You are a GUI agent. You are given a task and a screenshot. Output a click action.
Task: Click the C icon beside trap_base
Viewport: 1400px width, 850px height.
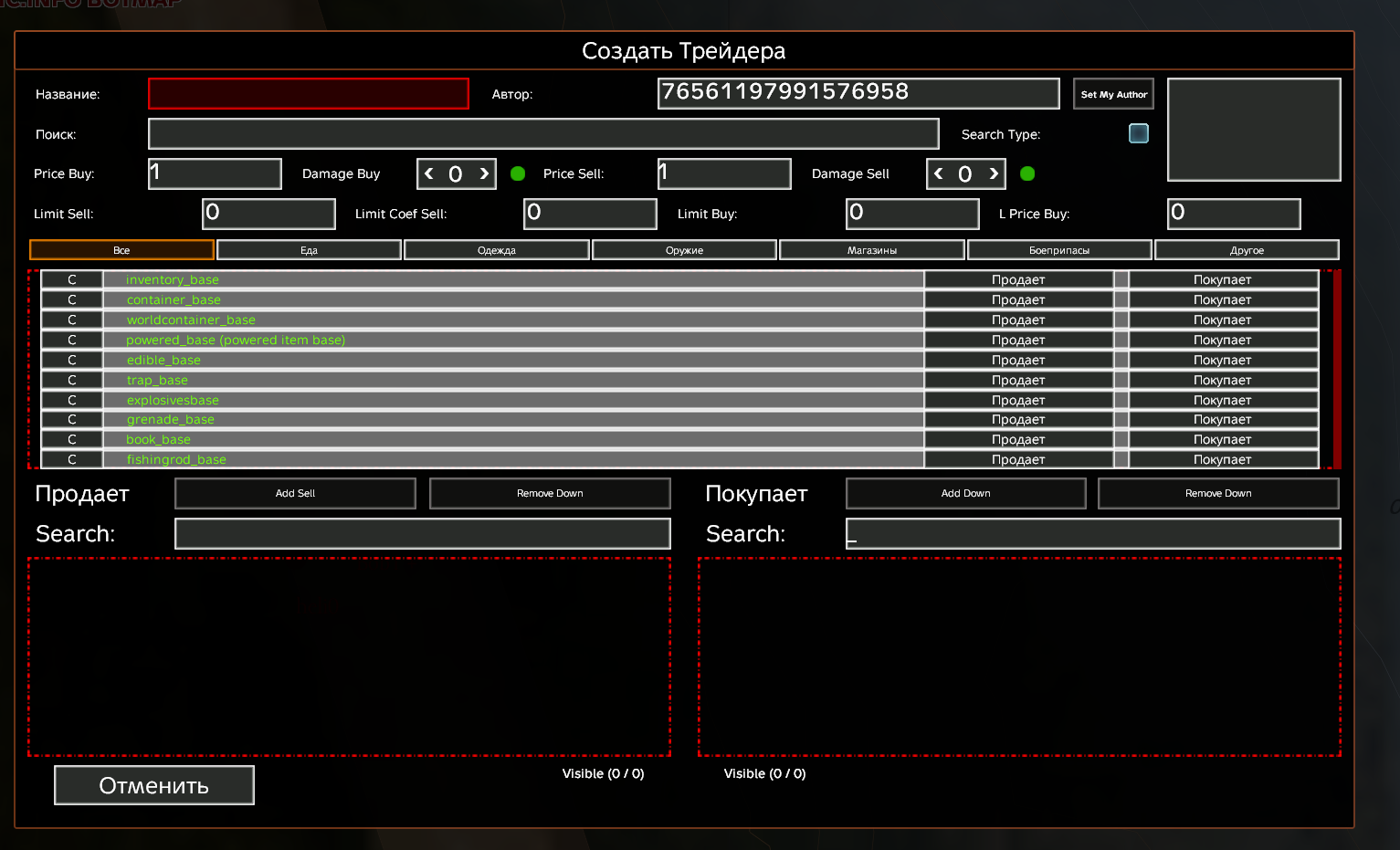(x=71, y=380)
